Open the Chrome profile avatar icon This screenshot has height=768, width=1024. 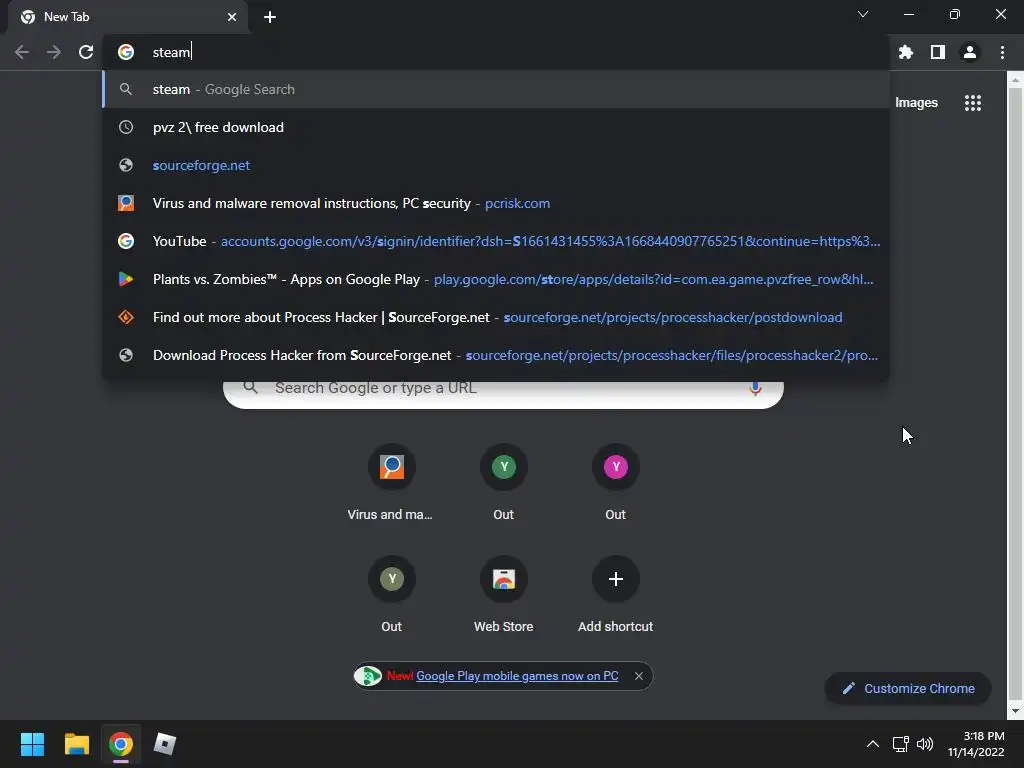pyautogui.click(x=970, y=52)
